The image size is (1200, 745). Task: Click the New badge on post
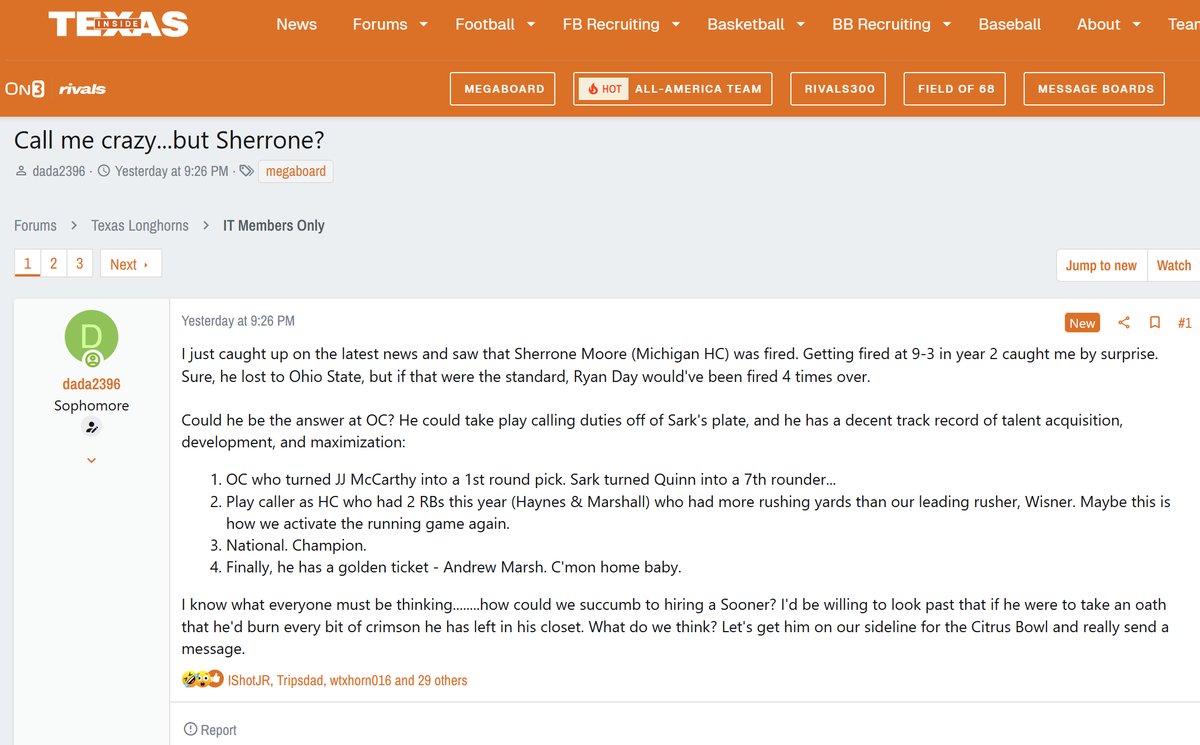[1082, 322]
